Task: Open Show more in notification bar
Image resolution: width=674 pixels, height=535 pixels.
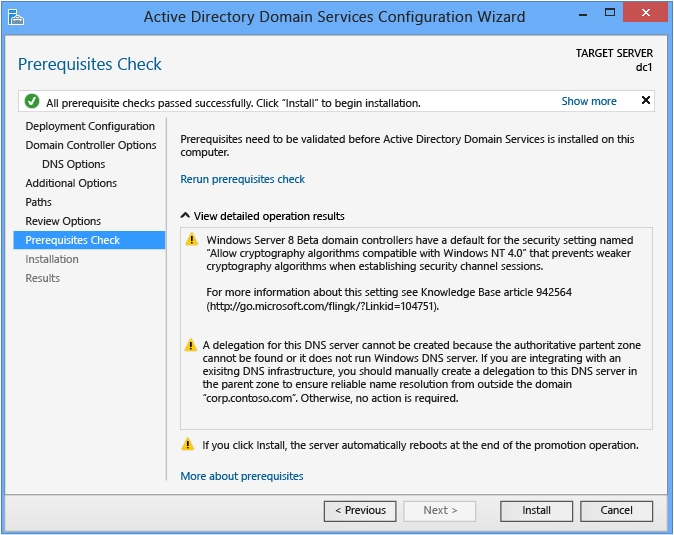Action: 588,101
